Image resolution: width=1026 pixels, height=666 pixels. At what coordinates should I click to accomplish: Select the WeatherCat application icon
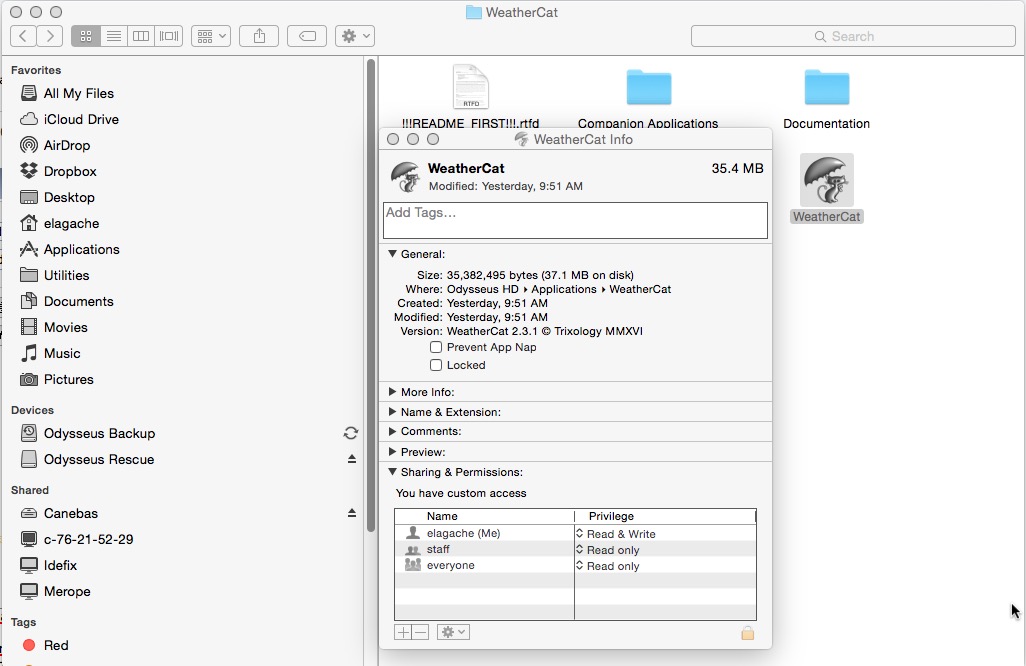pos(826,188)
